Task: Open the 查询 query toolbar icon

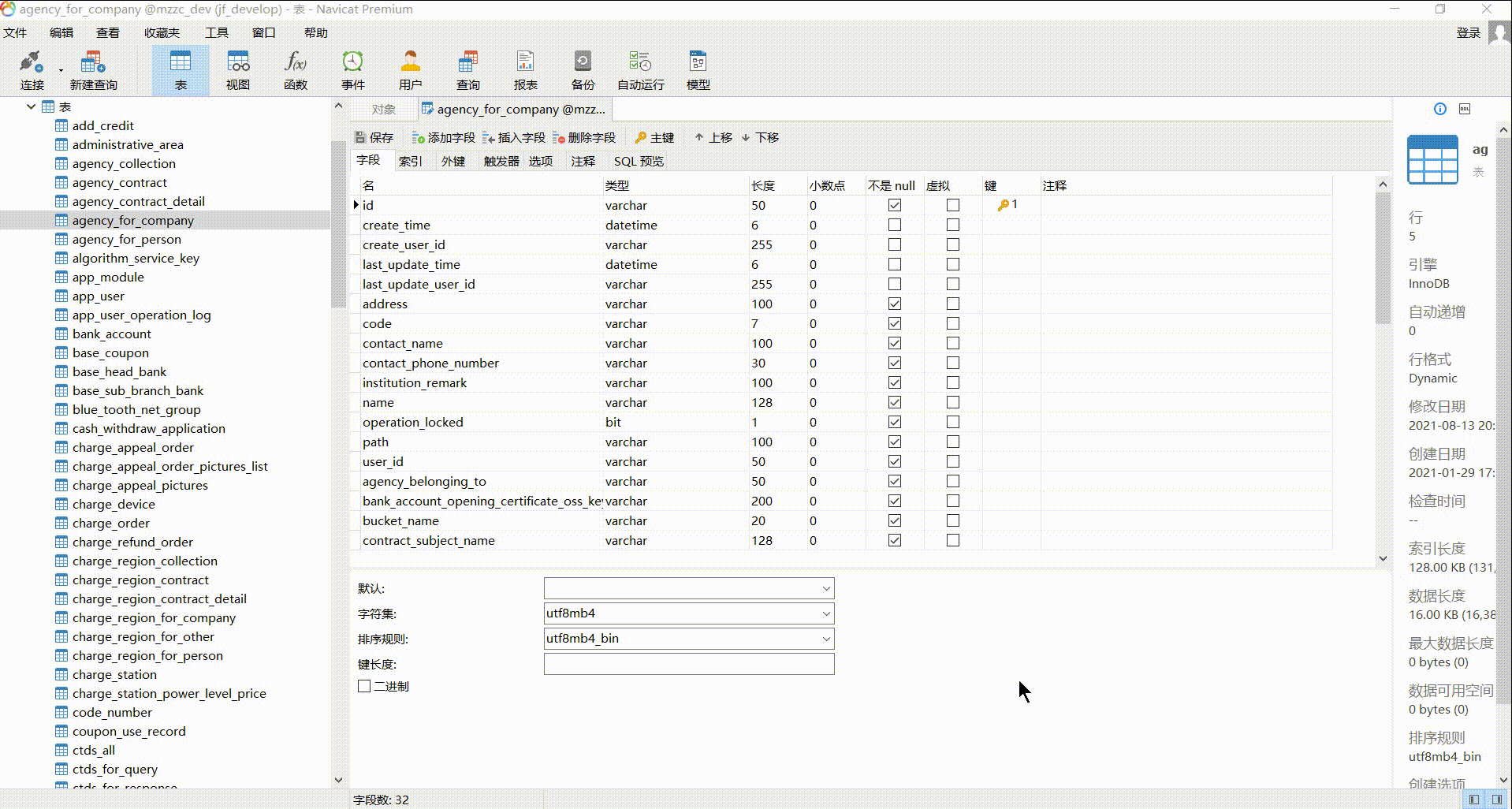Action: click(467, 69)
